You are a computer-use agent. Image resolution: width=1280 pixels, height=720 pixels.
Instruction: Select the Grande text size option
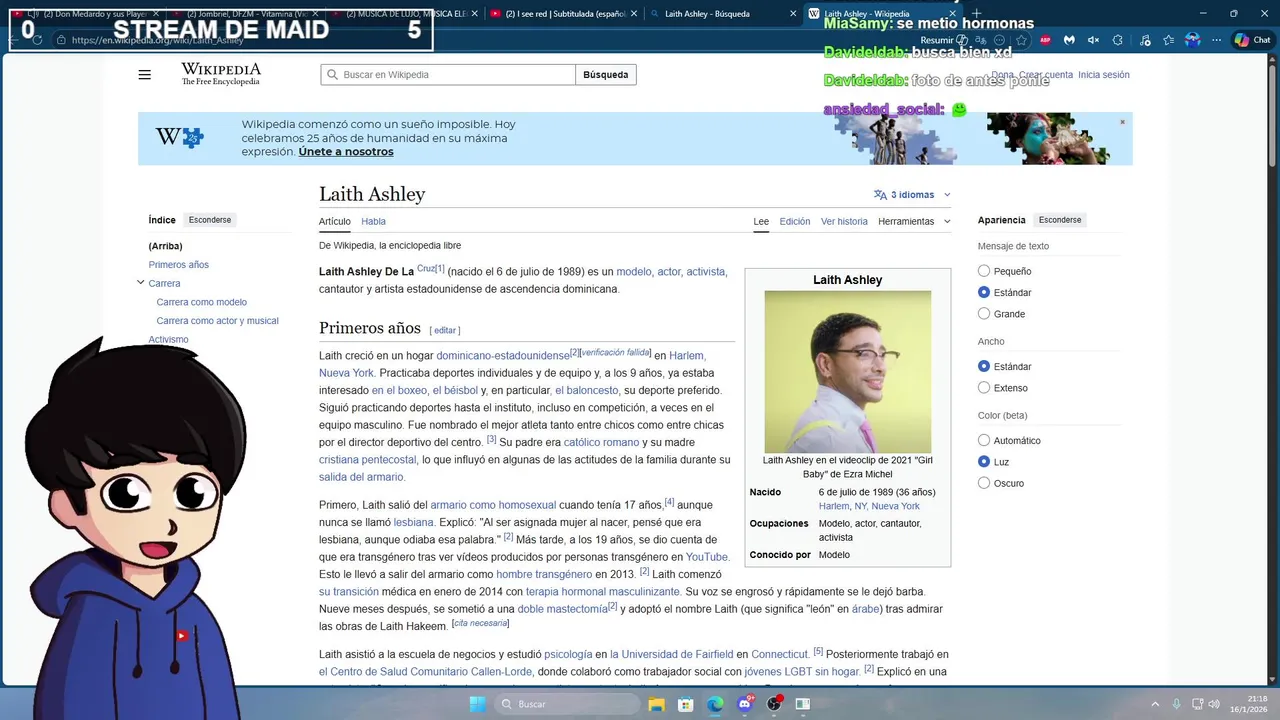(x=984, y=314)
